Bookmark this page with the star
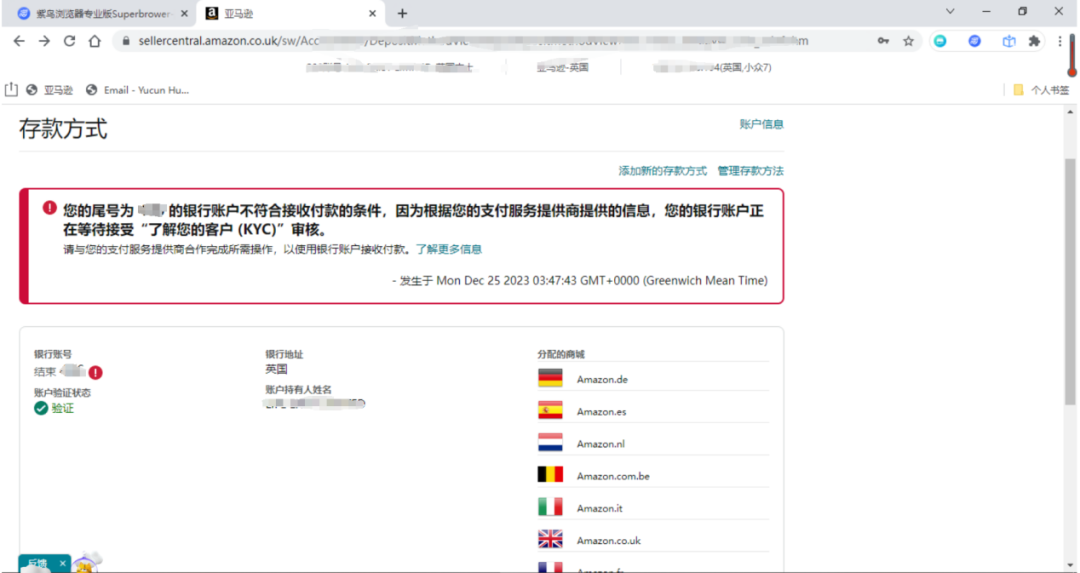 [x=908, y=41]
